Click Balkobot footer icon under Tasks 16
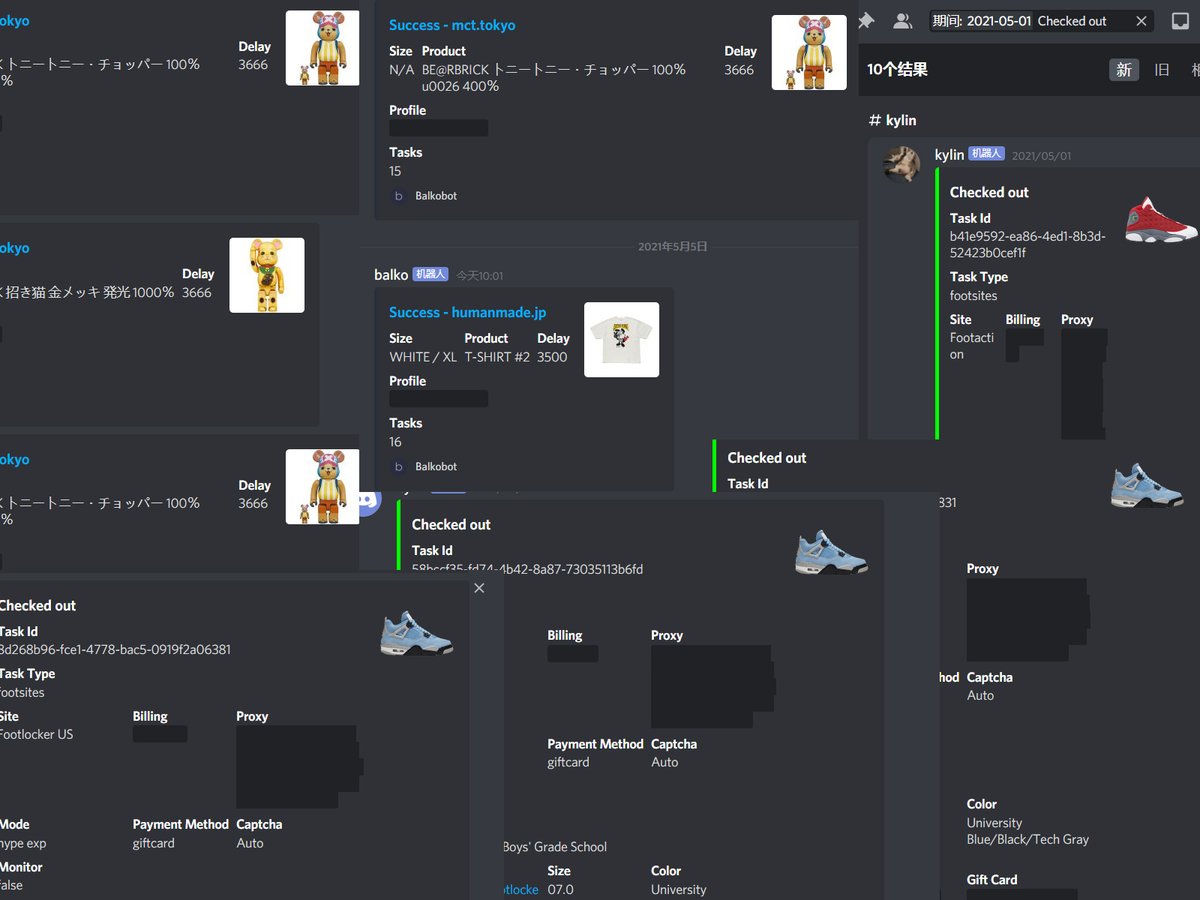Image resolution: width=1200 pixels, height=900 pixels. click(398, 467)
